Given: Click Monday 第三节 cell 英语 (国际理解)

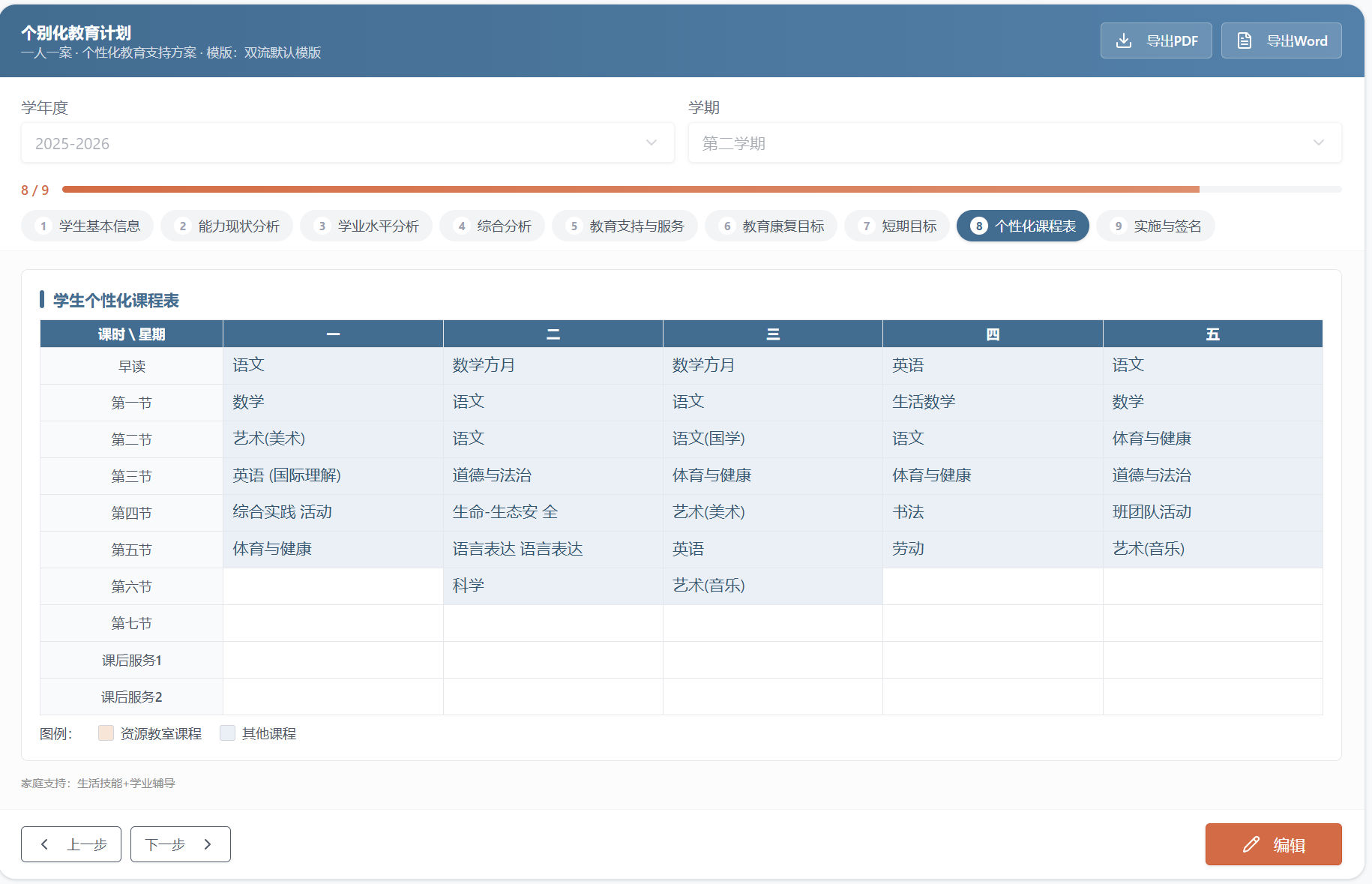Looking at the screenshot, I should pos(333,476).
